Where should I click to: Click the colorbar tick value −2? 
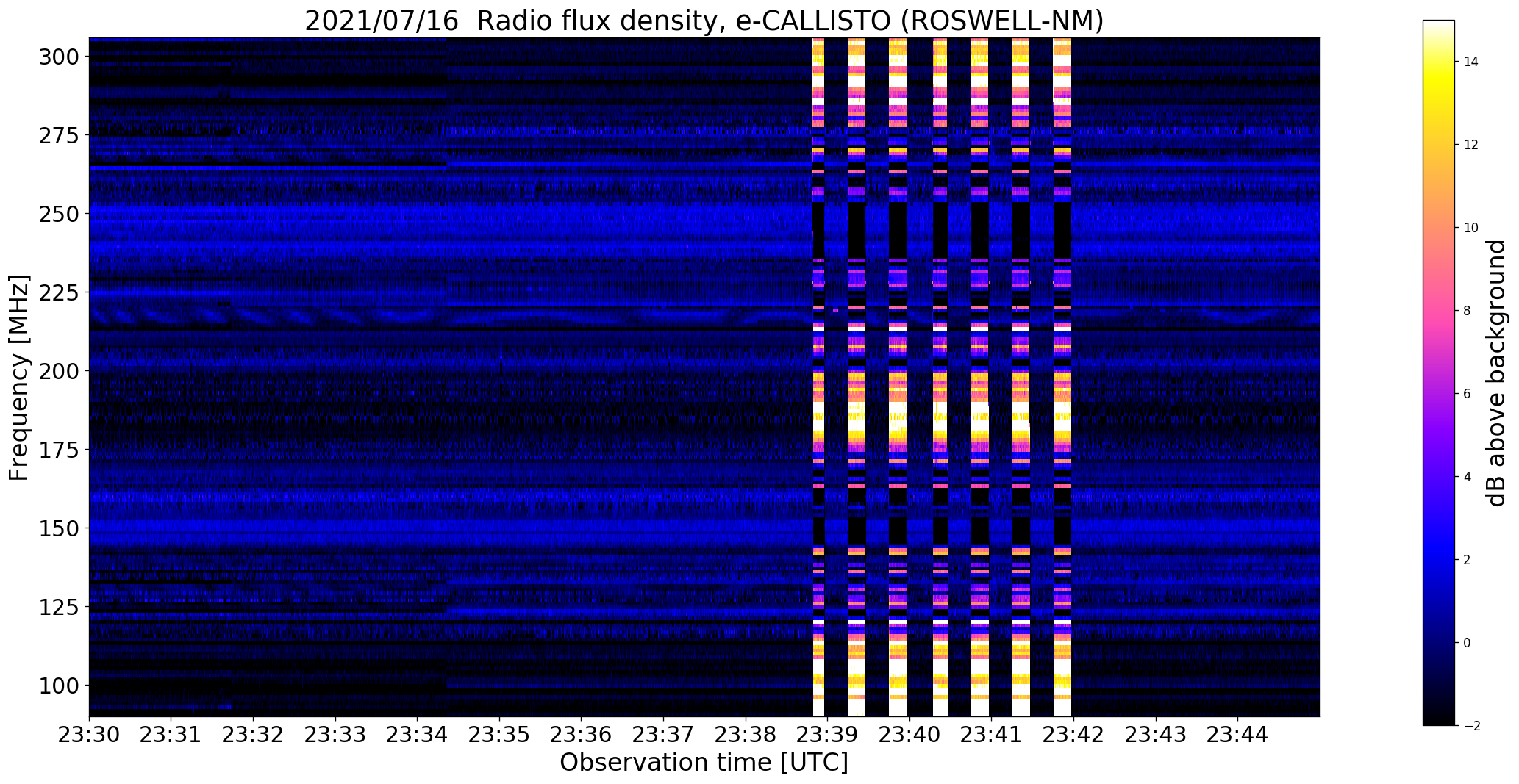[1471, 726]
